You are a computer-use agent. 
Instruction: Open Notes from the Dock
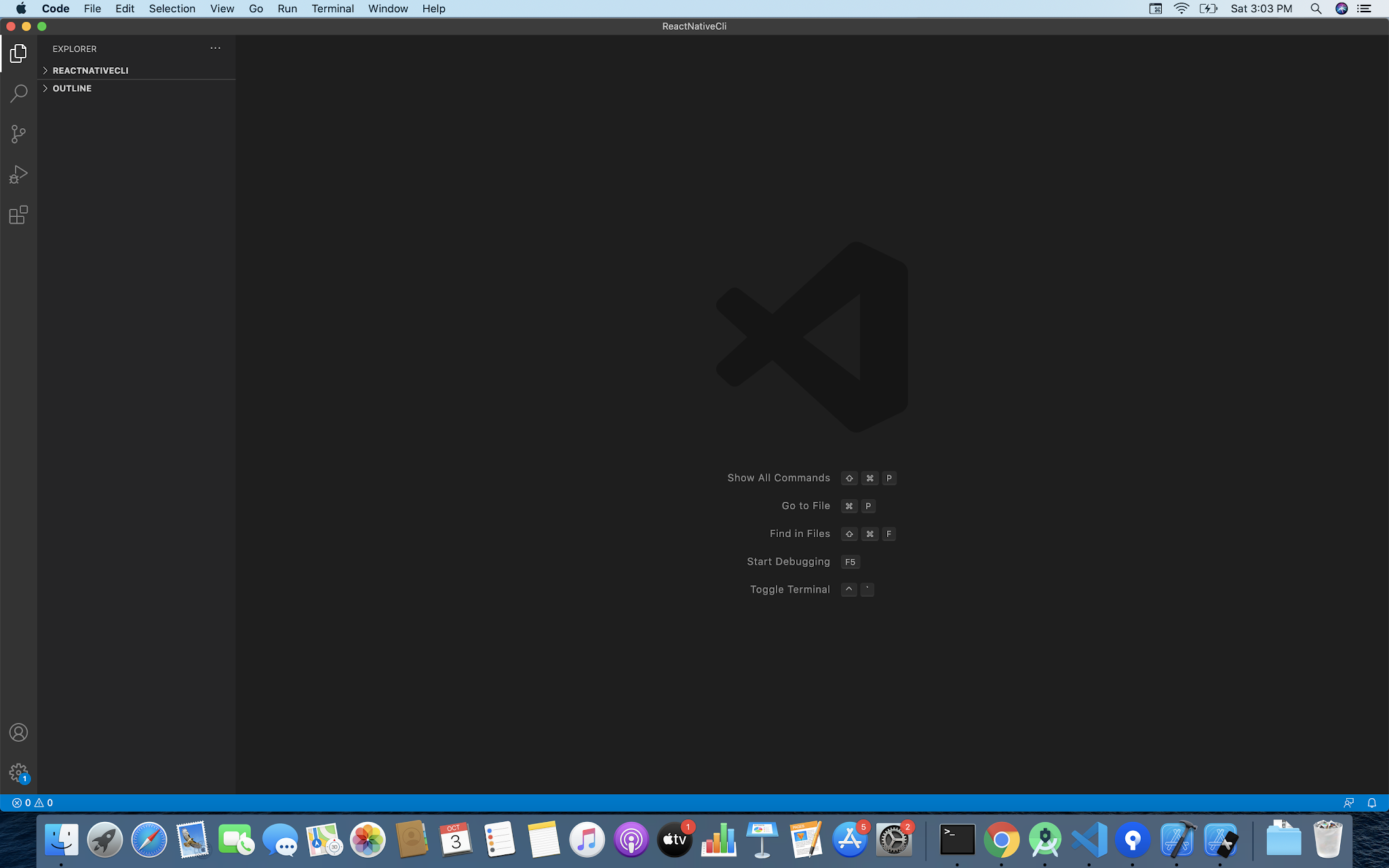click(x=543, y=840)
